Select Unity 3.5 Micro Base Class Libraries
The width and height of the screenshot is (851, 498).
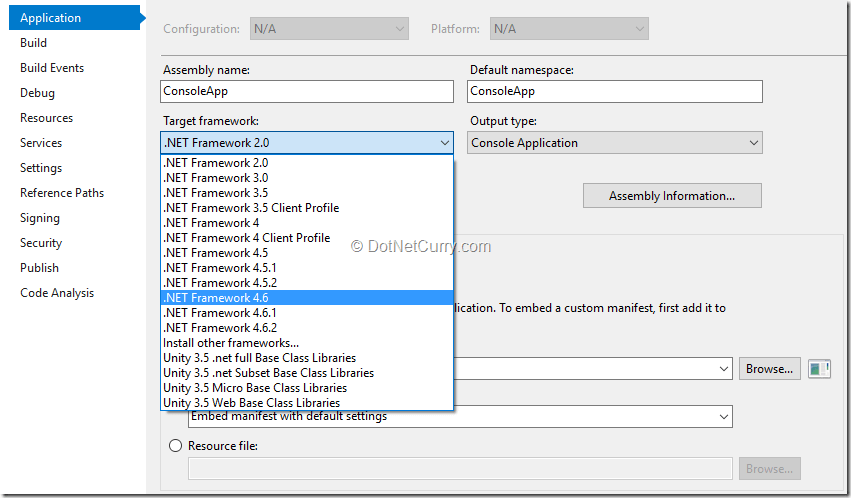pyautogui.click(x=255, y=388)
